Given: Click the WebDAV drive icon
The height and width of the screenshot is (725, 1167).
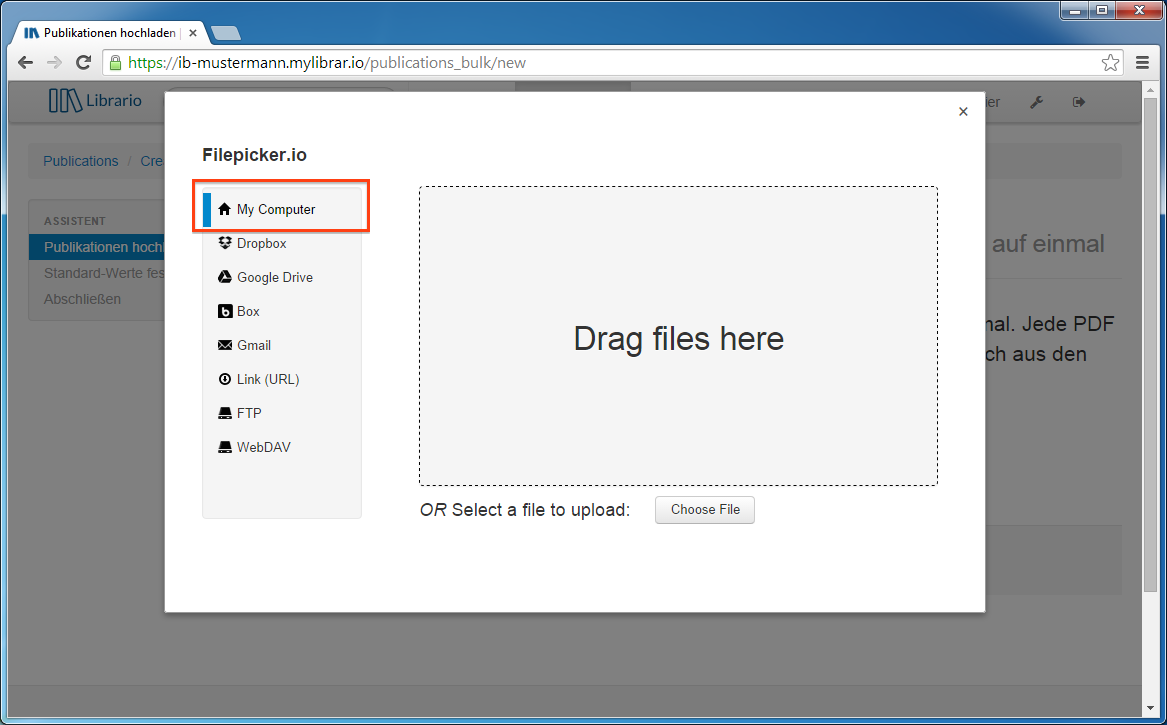Looking at the screenshot, I should coord(225,447).
